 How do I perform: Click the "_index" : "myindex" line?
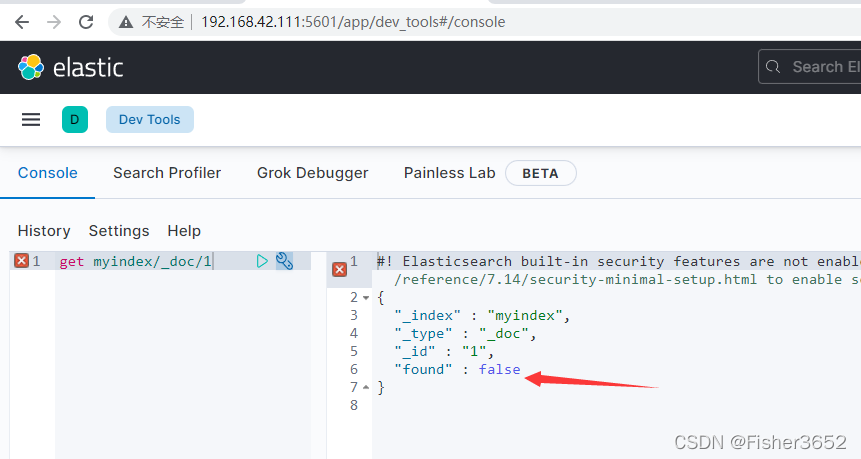coord(482,316)
